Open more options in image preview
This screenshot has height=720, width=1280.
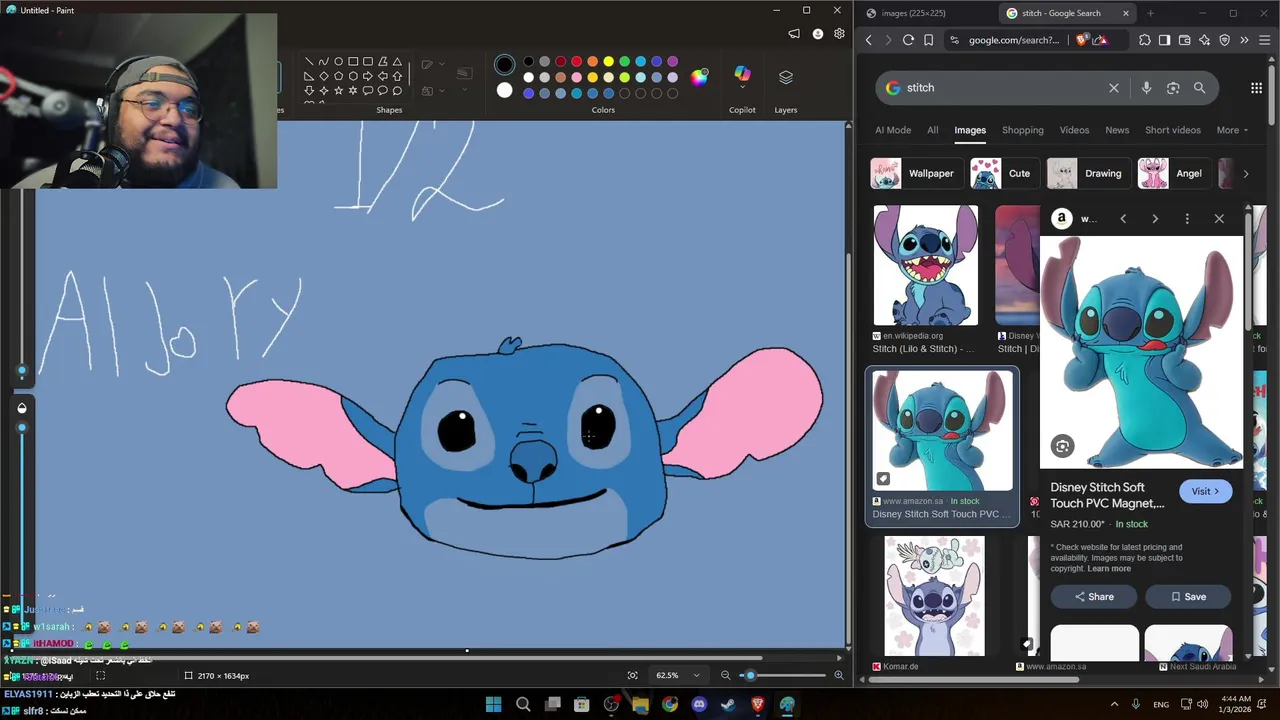click(x=1187, y=219)
